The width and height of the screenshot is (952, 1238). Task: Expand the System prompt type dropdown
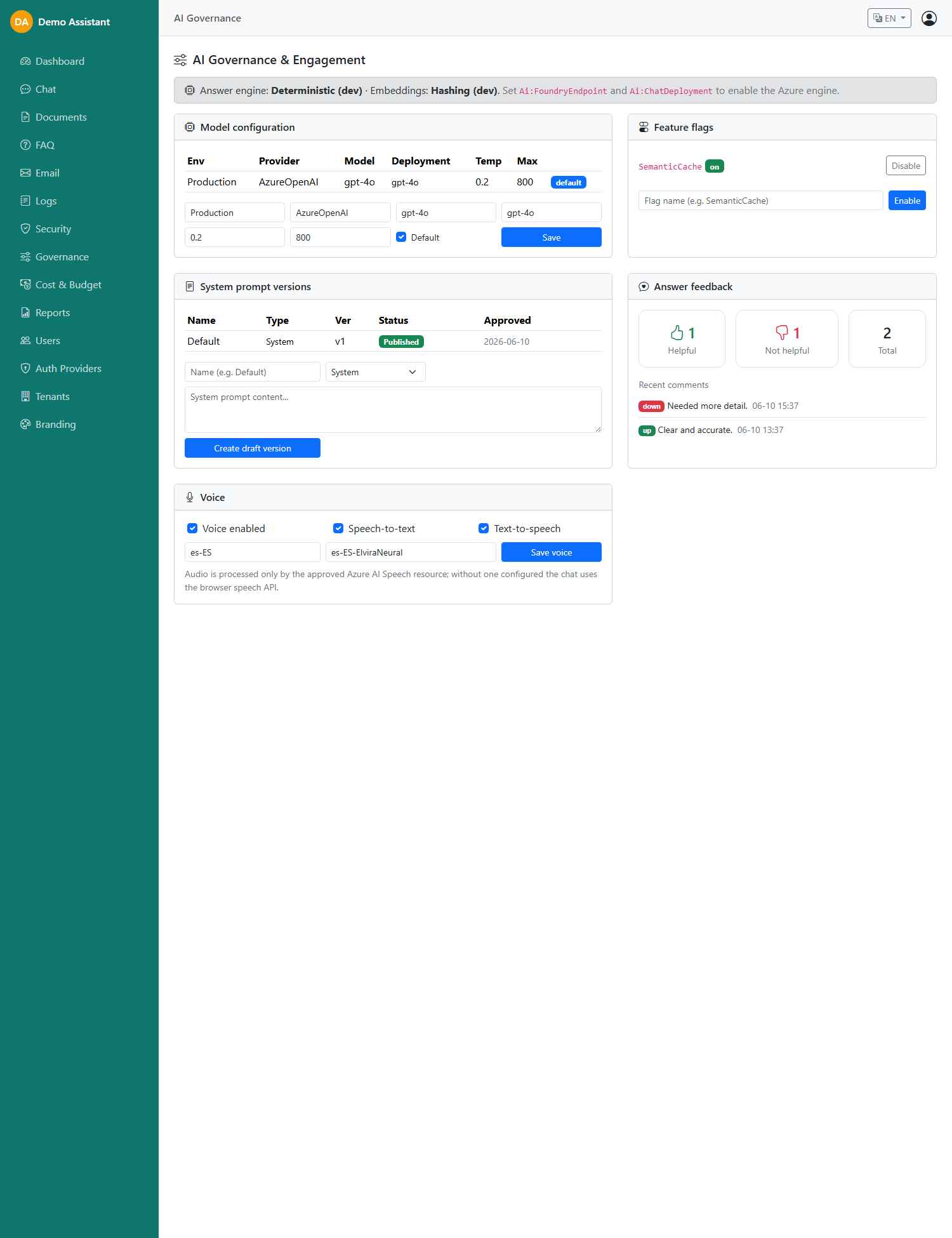point(376,372)
